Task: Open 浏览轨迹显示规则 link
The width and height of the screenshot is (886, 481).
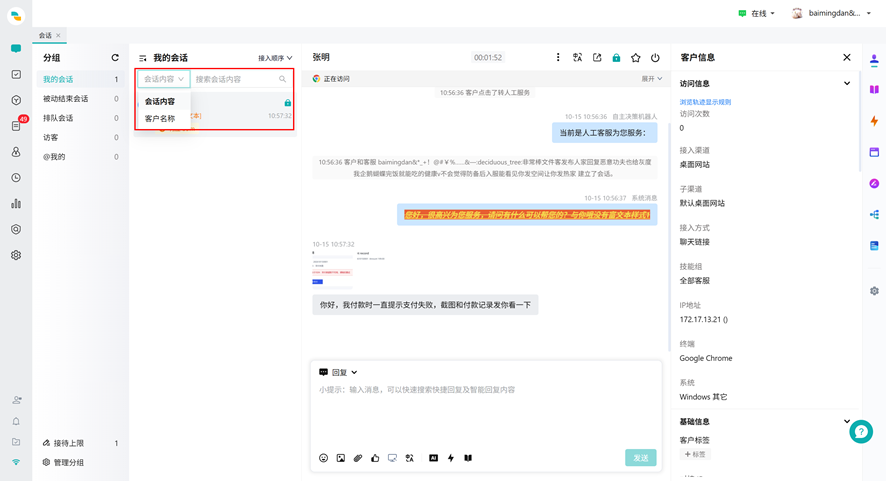Action: tap(705, 102)
